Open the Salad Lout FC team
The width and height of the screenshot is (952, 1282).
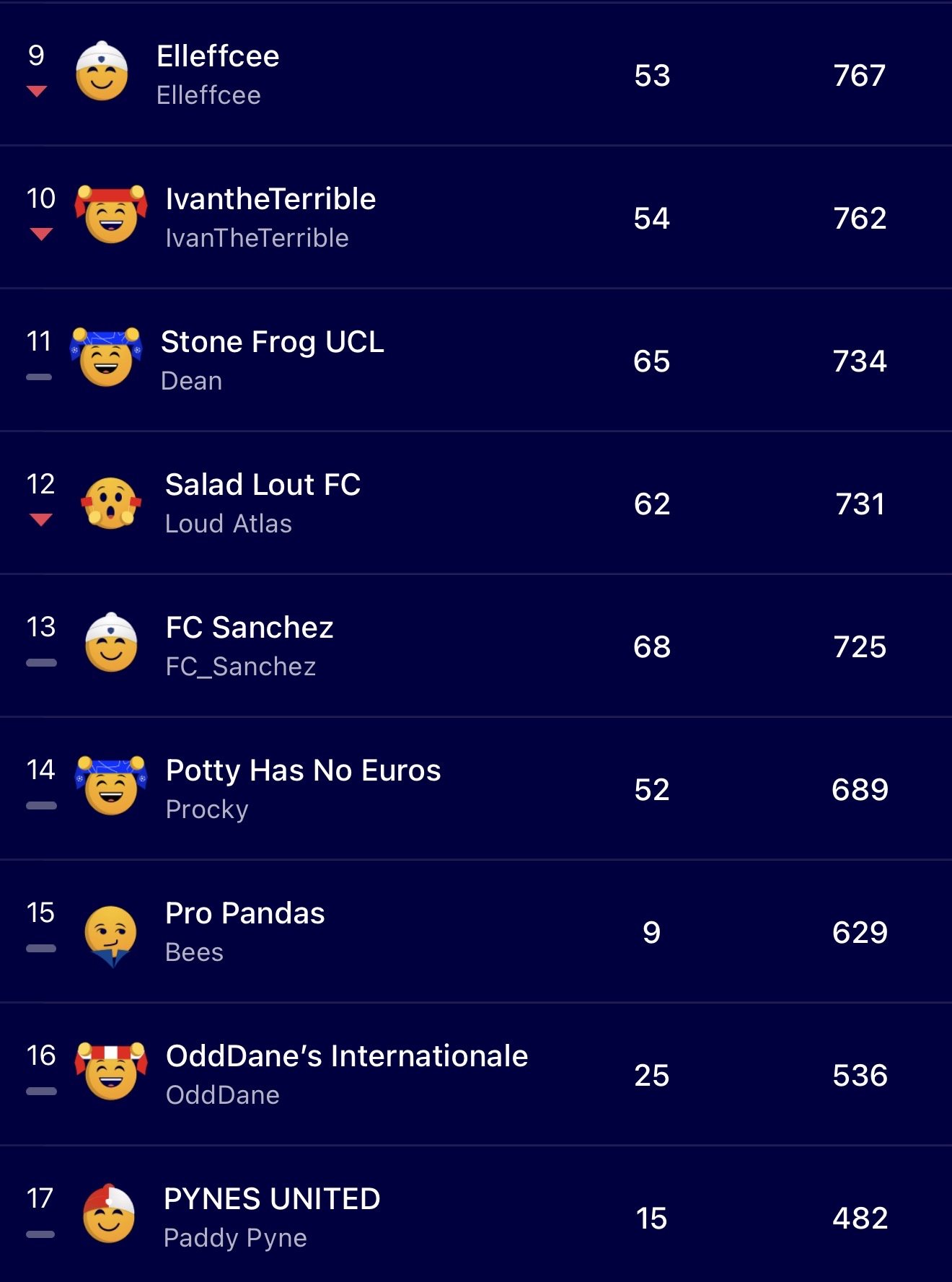click(263, 485)
